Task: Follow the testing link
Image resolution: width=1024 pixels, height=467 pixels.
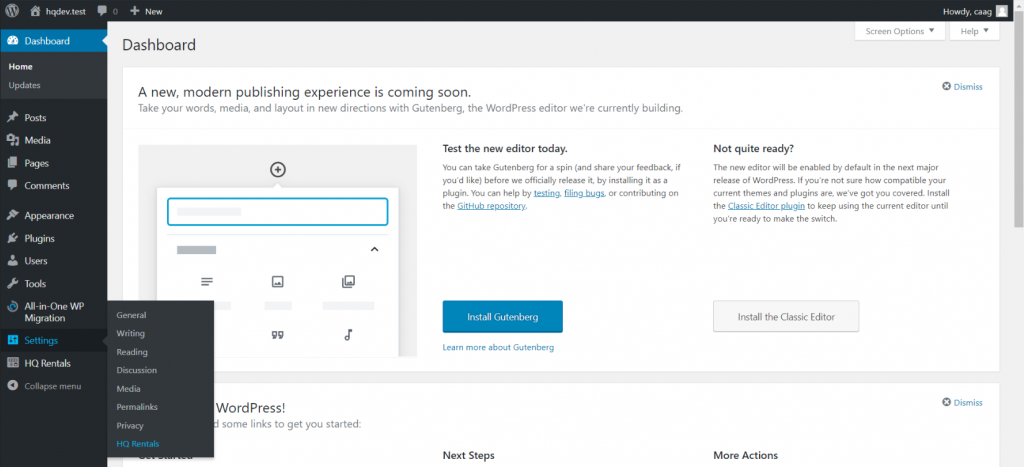Action: click(x=547, y=194)
